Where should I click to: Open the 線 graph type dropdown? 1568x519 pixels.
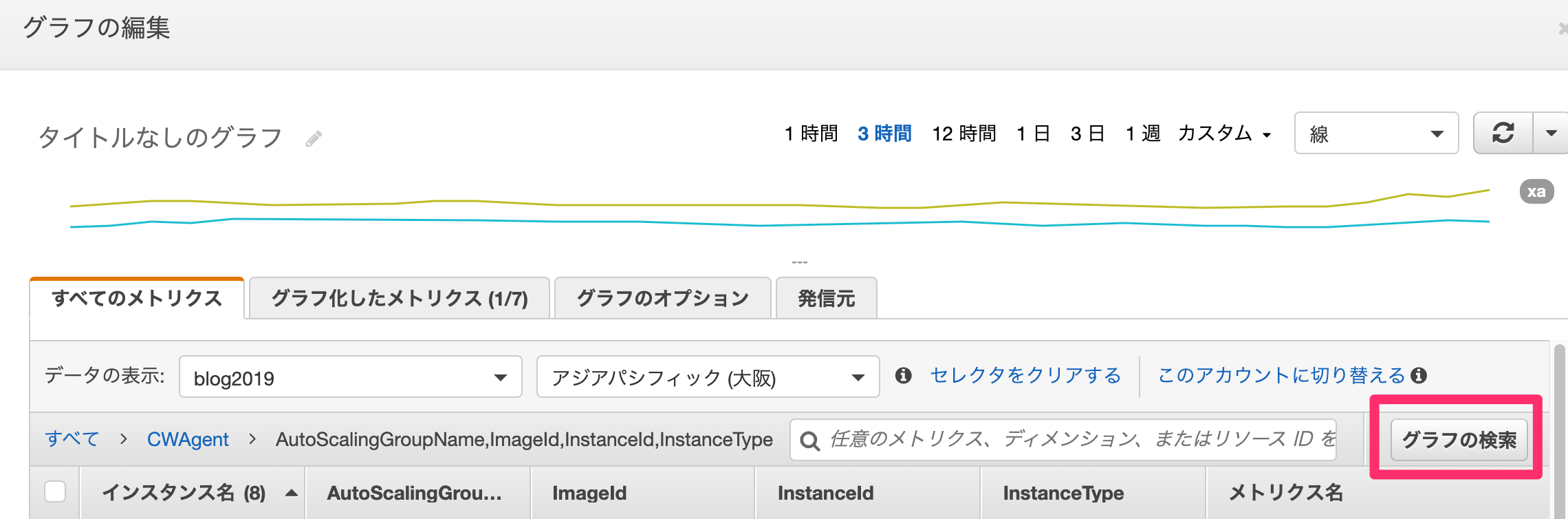click(x=1376, y=133)
